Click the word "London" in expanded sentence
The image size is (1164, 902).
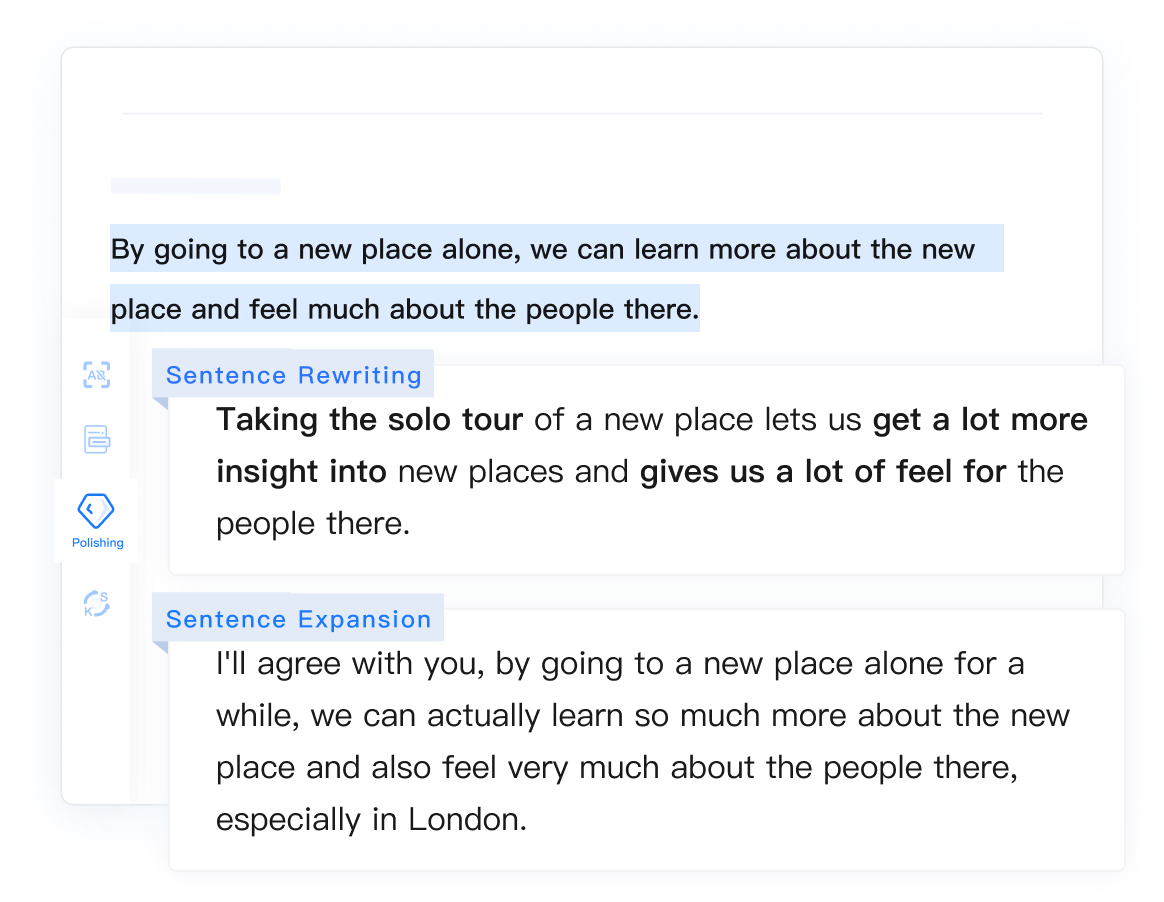coord(465,820)
